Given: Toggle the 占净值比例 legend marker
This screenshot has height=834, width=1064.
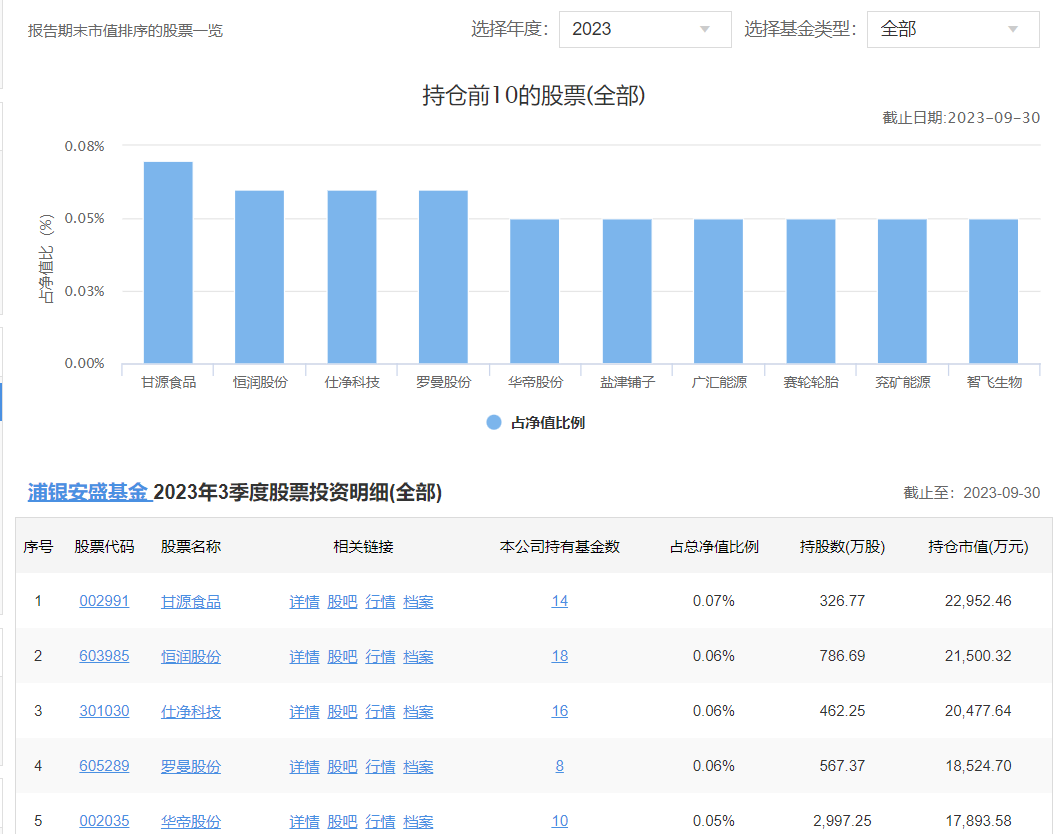Looking at the screenshot, I should pos(493,422).
